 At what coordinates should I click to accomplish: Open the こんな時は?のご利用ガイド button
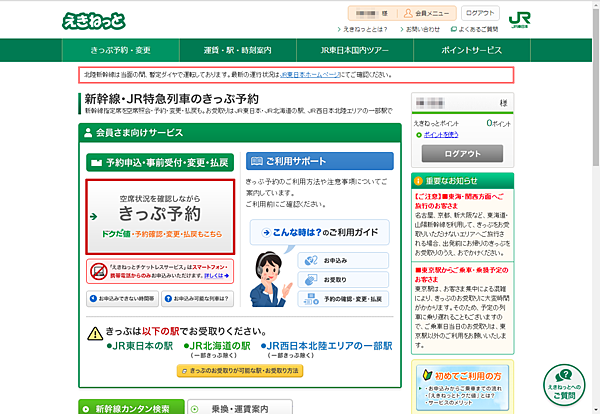(320, 232)
